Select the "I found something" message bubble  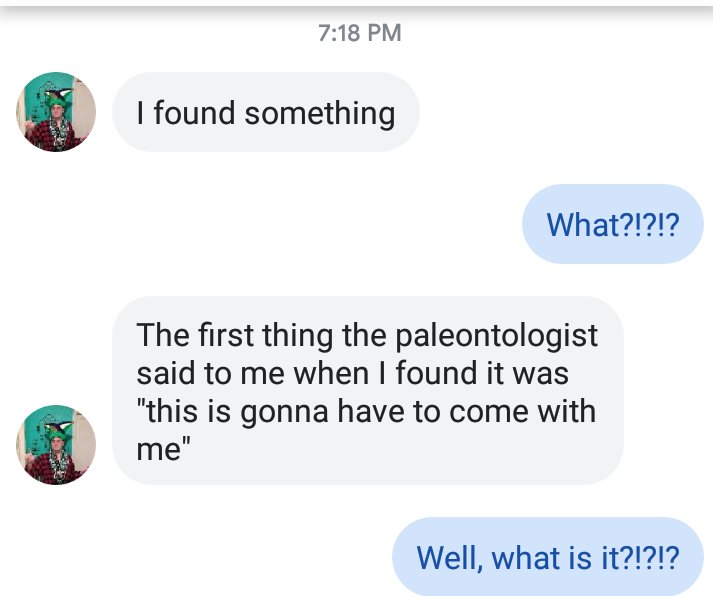tap(265, 112)
